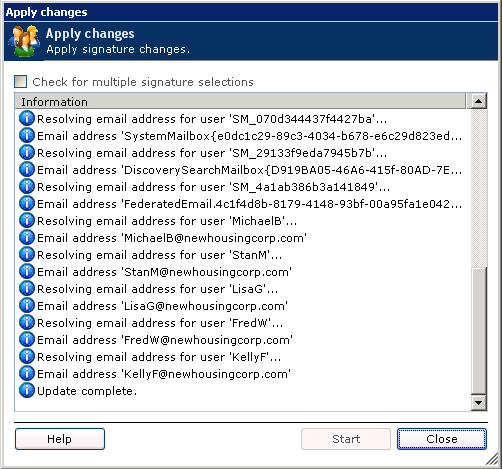Close the Apply changes dialog
502x469 pixels.
pos(442,439)
